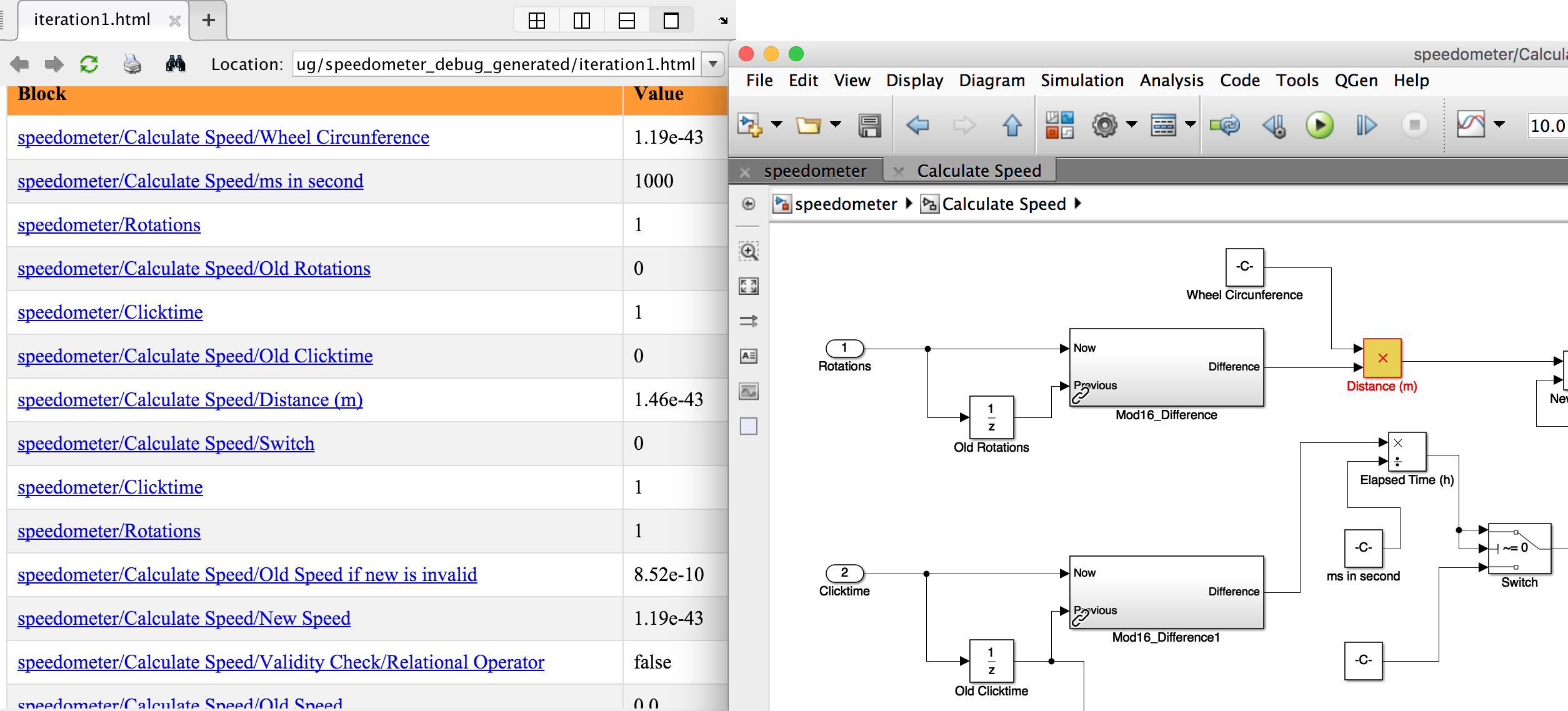Step forward in the simulation

1366,125
